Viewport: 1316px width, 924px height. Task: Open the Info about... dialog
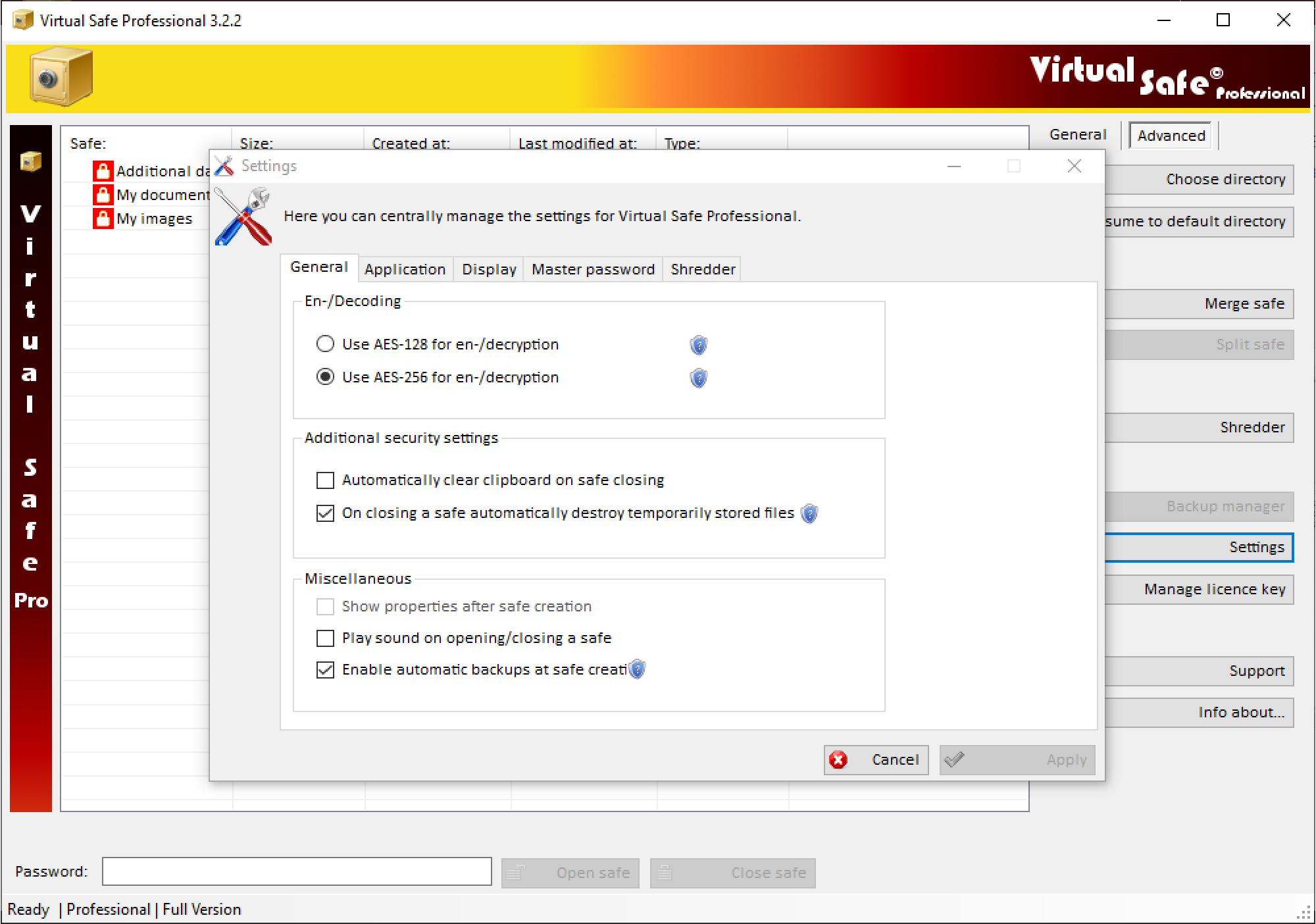point(1199,712)
